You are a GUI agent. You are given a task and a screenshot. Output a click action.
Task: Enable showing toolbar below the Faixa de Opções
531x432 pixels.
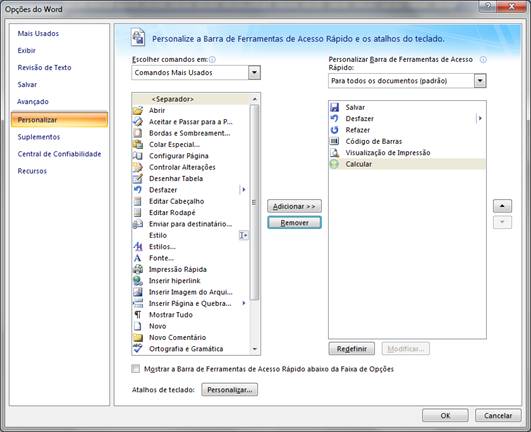(135, 369)
